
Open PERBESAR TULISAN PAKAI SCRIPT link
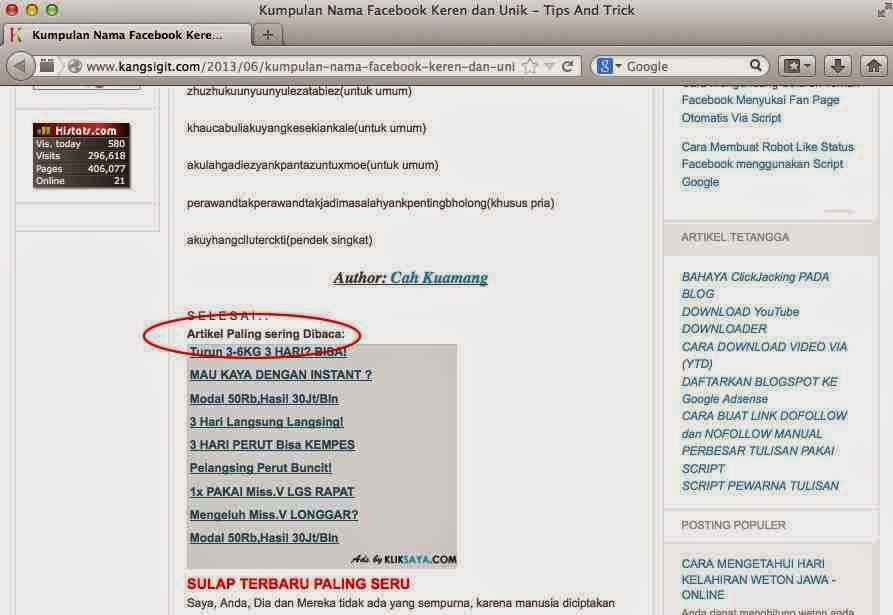[758, 460]
